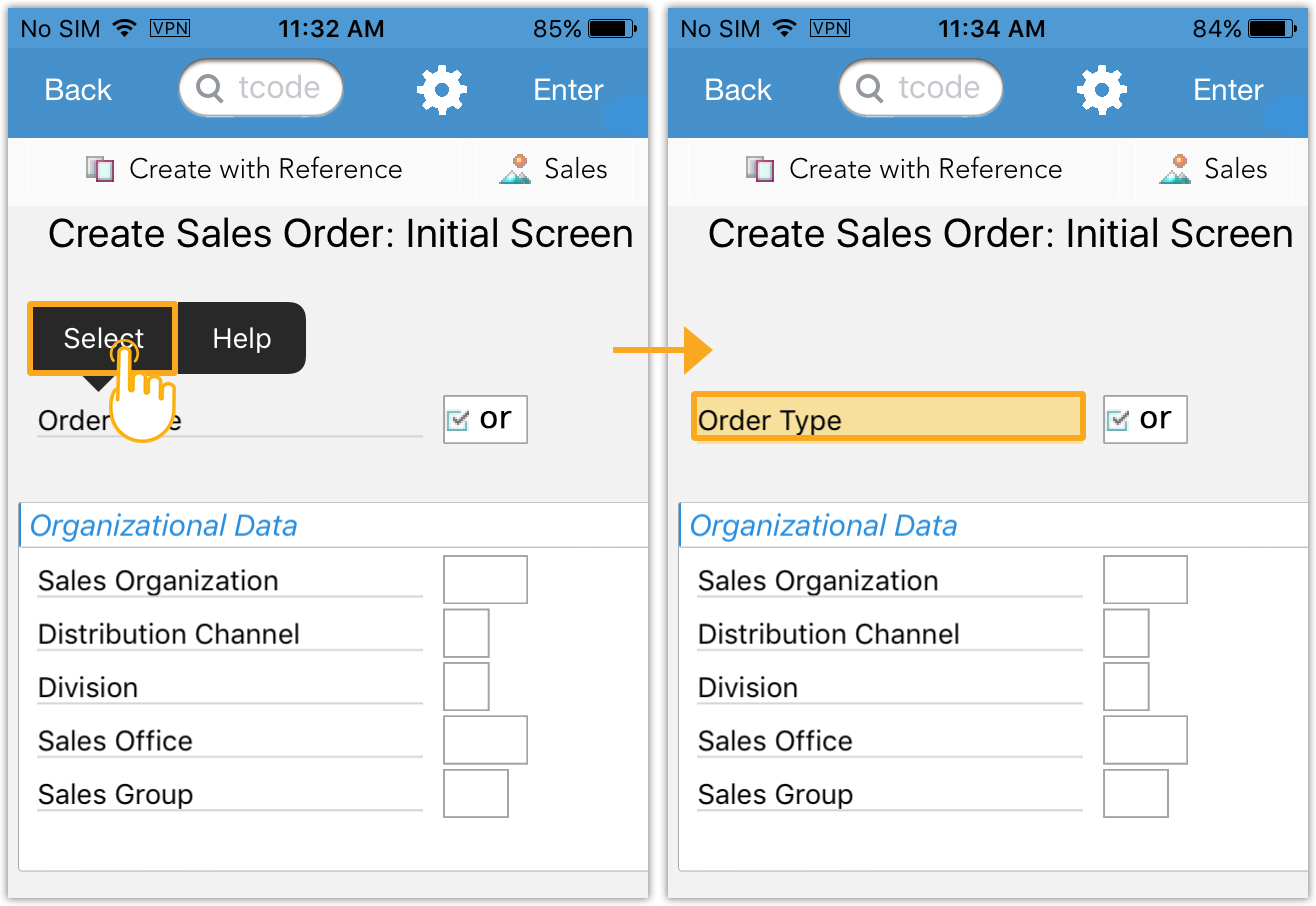Click Distribution Channel input box on right screen
The width and height of the screenshot is (1316, 906).
click(1126, 633)
